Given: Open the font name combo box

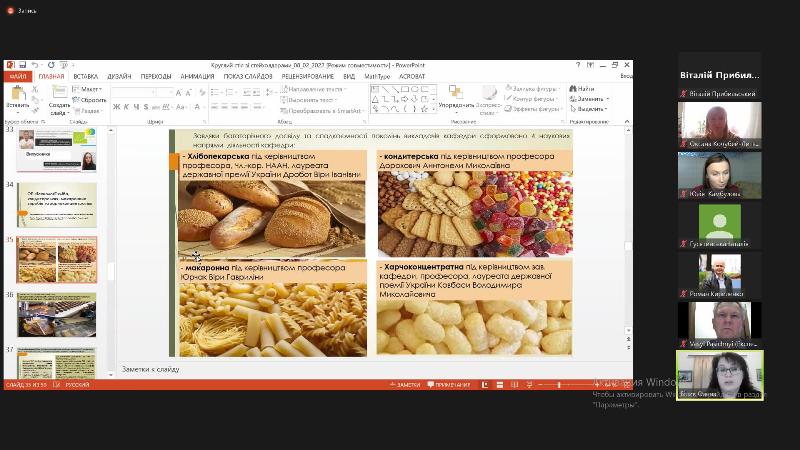Looking at the screenshot, I should 134,92.
